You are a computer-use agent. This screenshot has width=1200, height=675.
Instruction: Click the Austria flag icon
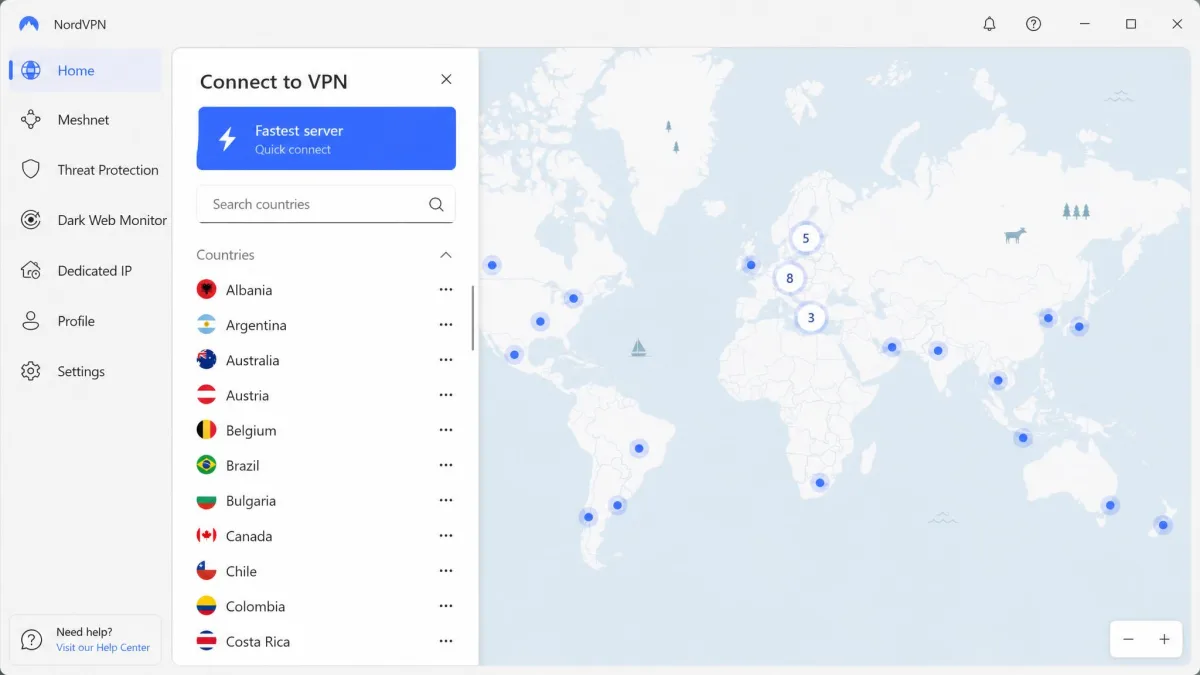click(x=207, y=395)
